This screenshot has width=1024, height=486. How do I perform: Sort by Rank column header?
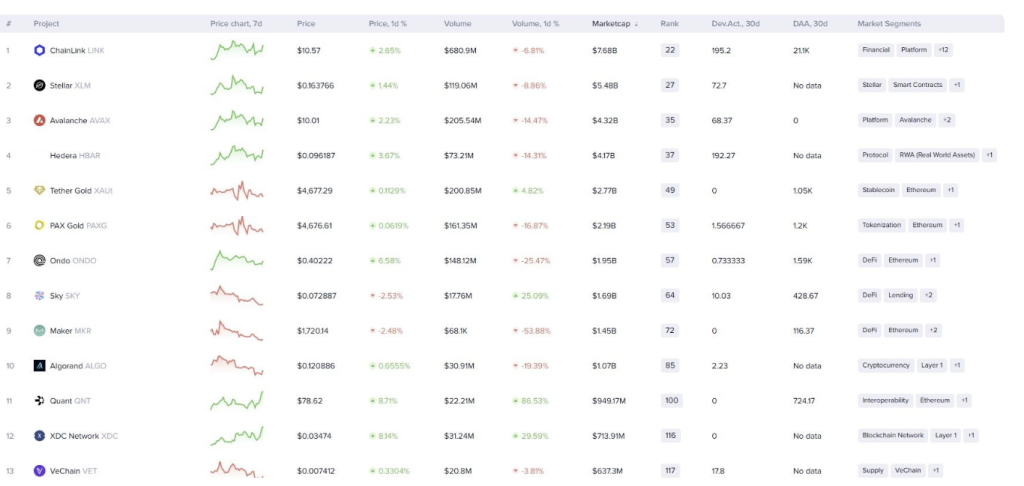coord(669,24)
